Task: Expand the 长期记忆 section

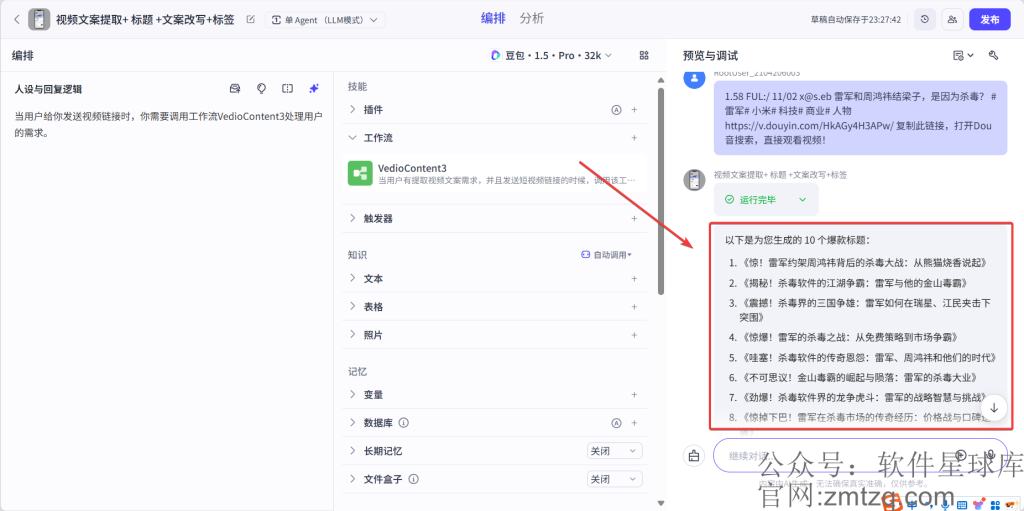Action: point(353,452)
